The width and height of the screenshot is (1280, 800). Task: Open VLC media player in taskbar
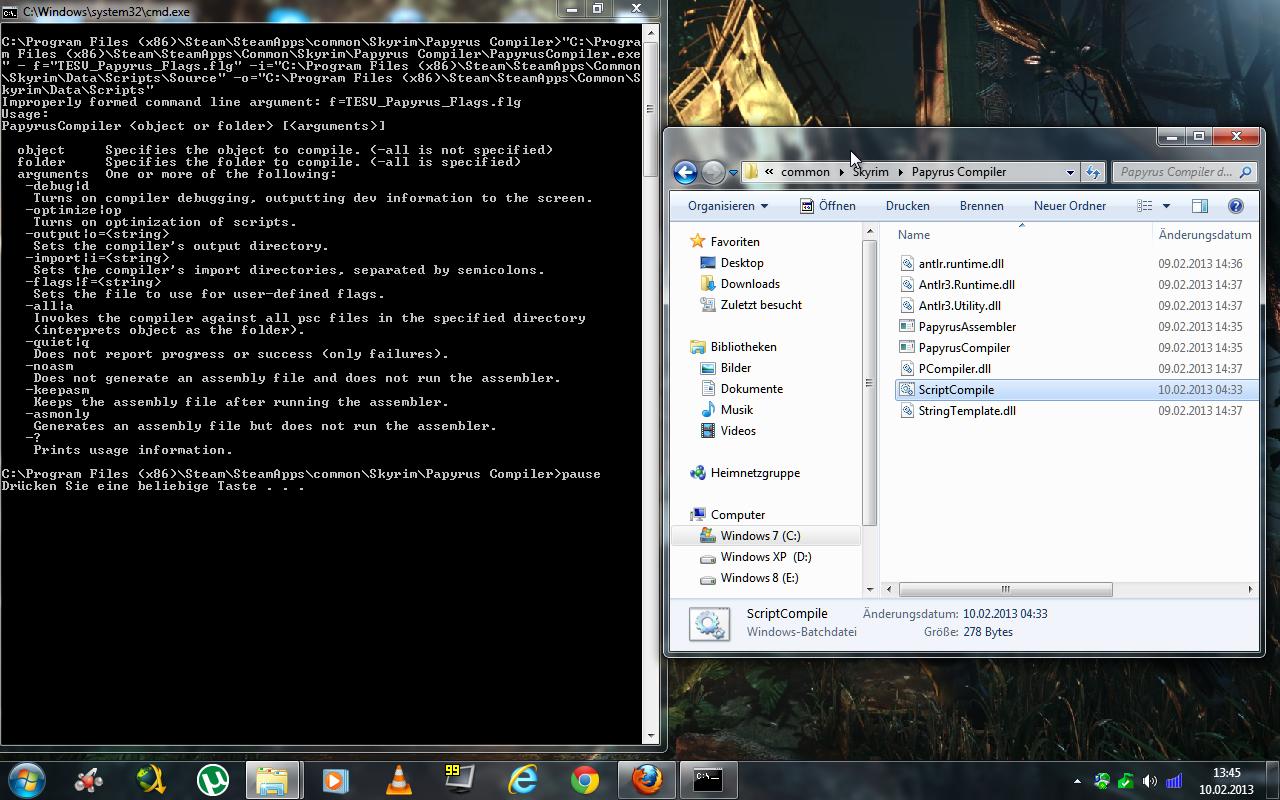(x=399, y=779)
